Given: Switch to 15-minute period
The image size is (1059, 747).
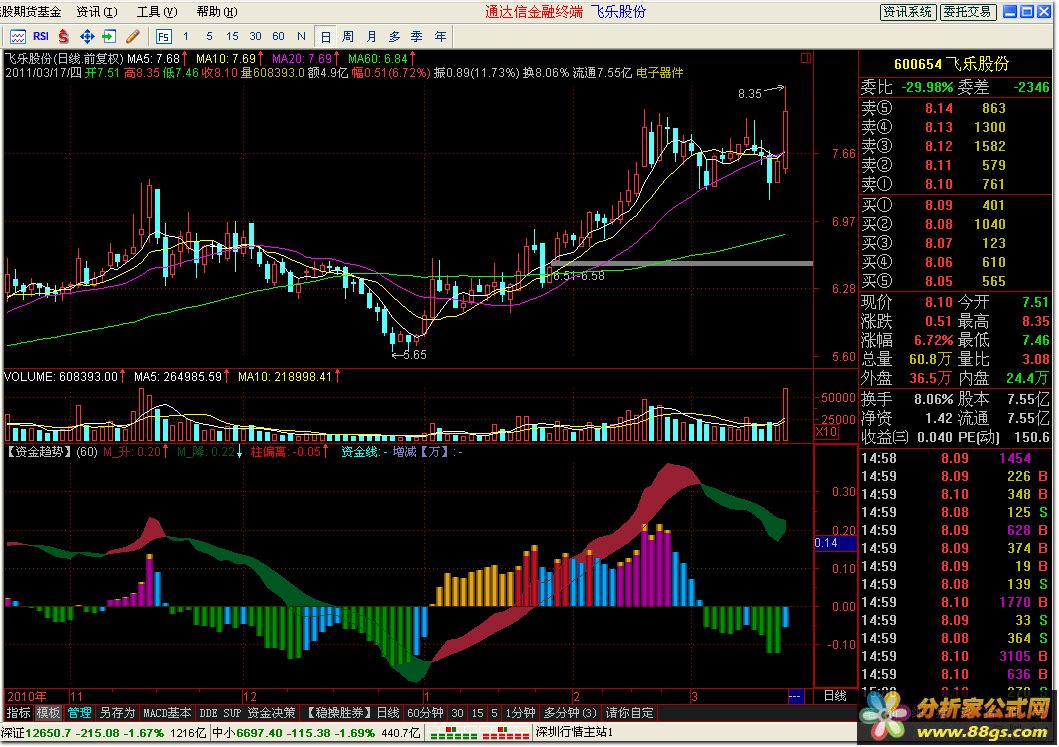Looking at the screenshot, I should pos(232,36).
